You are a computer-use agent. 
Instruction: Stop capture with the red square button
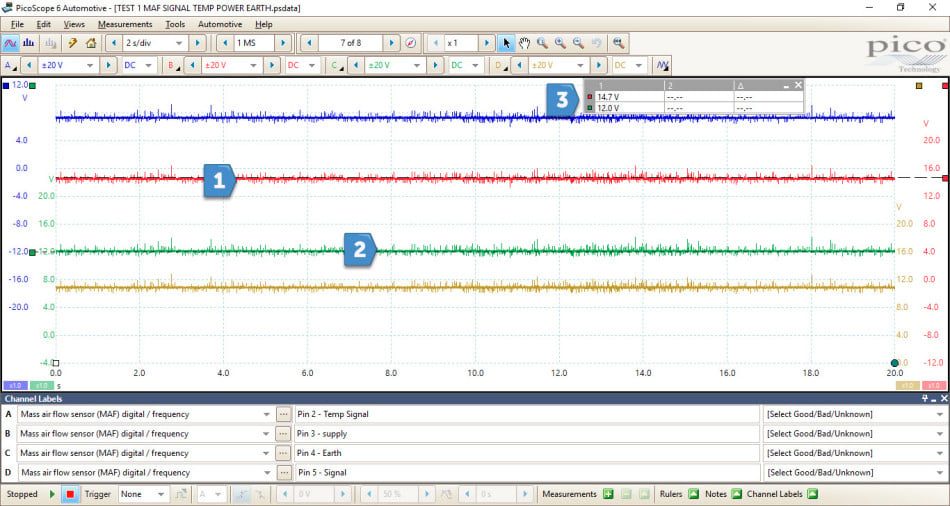[x=70, y=494]
